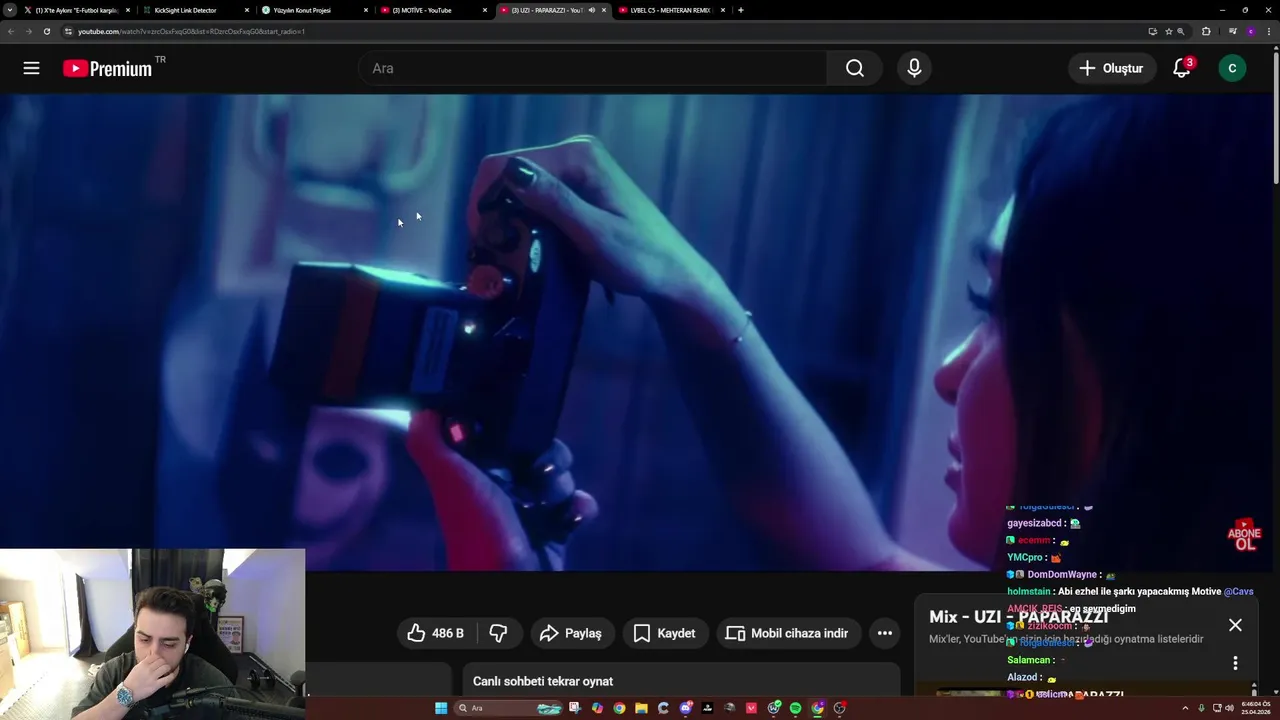The height and width of the screenshot is (720, 1280).
Task: Open Valorant icon on taskbar
Action: [x=751, y=708]
